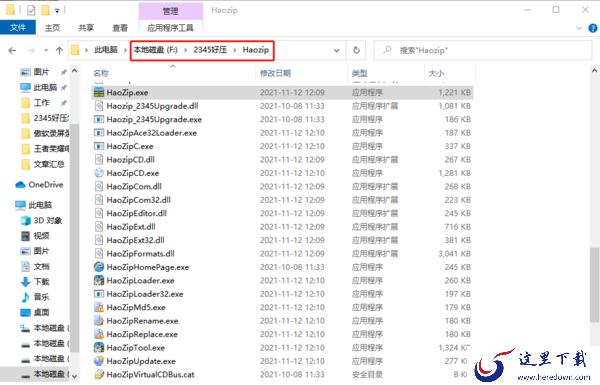Go up one folder level with the up arrow
The image size is (600, 385).
point(59,50)
